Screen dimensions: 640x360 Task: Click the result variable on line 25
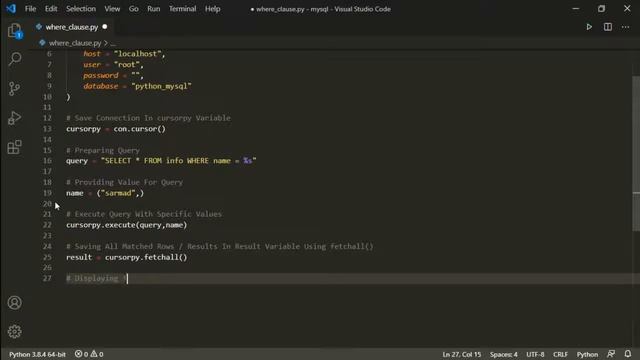pyautogui.click(x=79, y=257)
